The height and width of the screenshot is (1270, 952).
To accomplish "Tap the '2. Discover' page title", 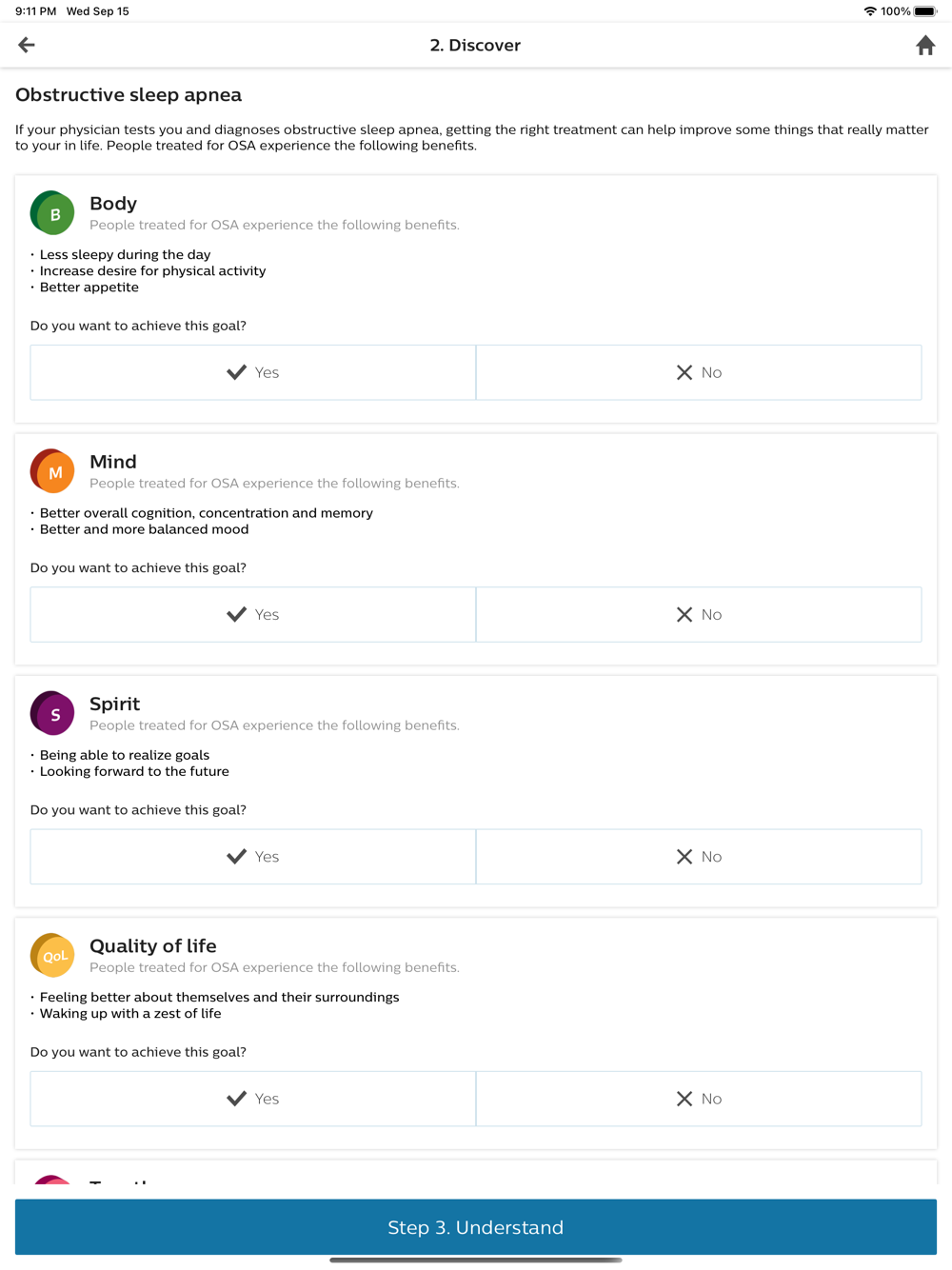I will tap(475, 46).
